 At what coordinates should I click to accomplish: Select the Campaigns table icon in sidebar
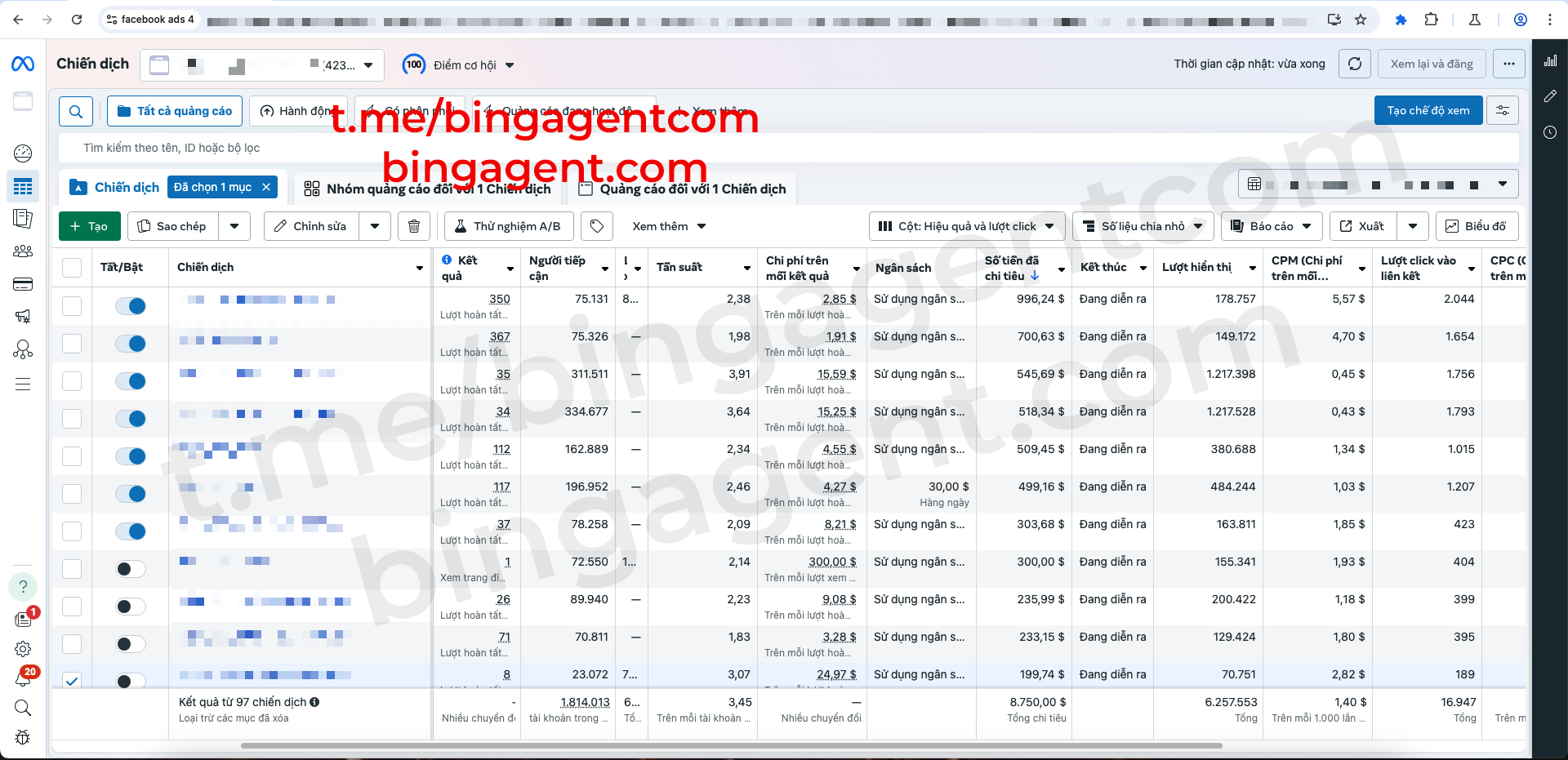point(23,187)
